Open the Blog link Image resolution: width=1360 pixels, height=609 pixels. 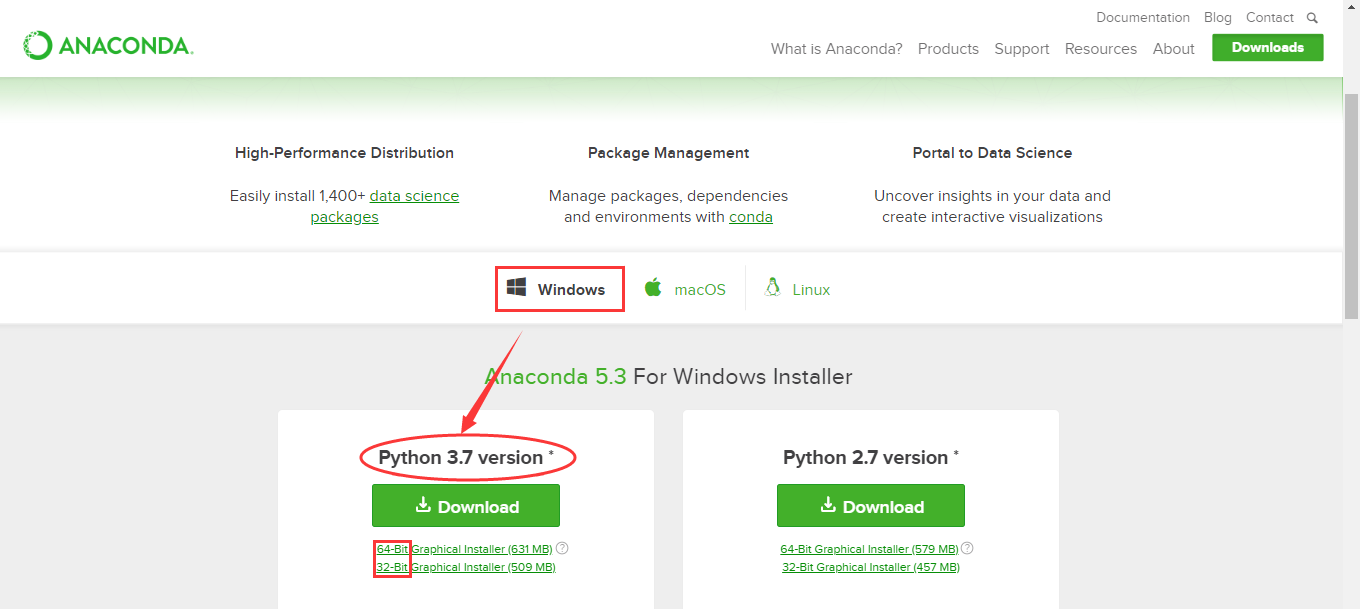pyautogui.click(x=1218, y=17)
